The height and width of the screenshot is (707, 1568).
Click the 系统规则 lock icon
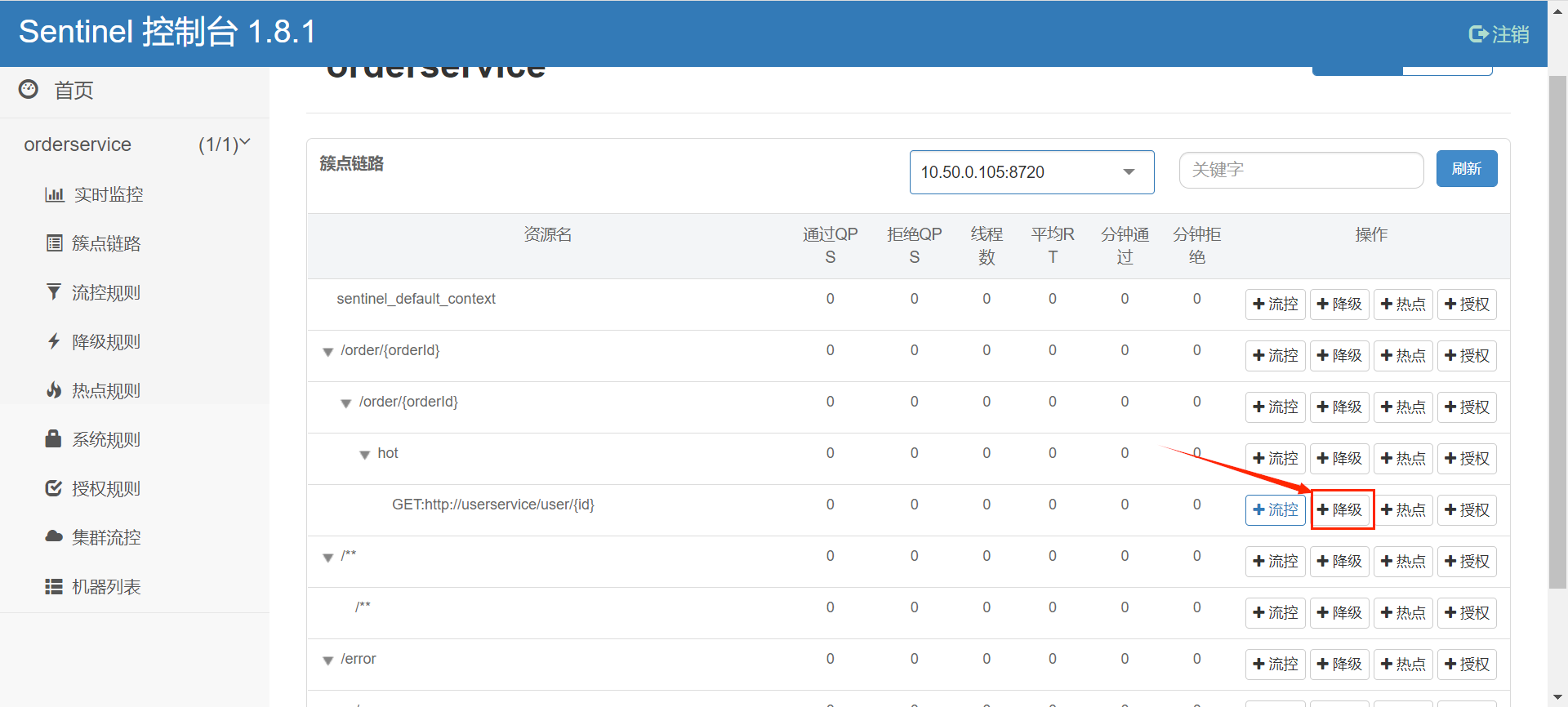tap(53, 438)
